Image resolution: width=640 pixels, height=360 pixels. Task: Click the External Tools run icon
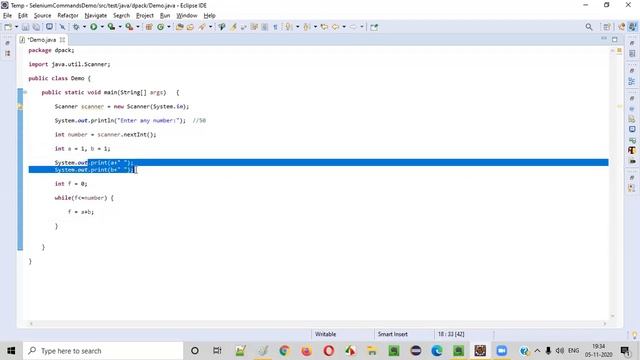point(129,27)
